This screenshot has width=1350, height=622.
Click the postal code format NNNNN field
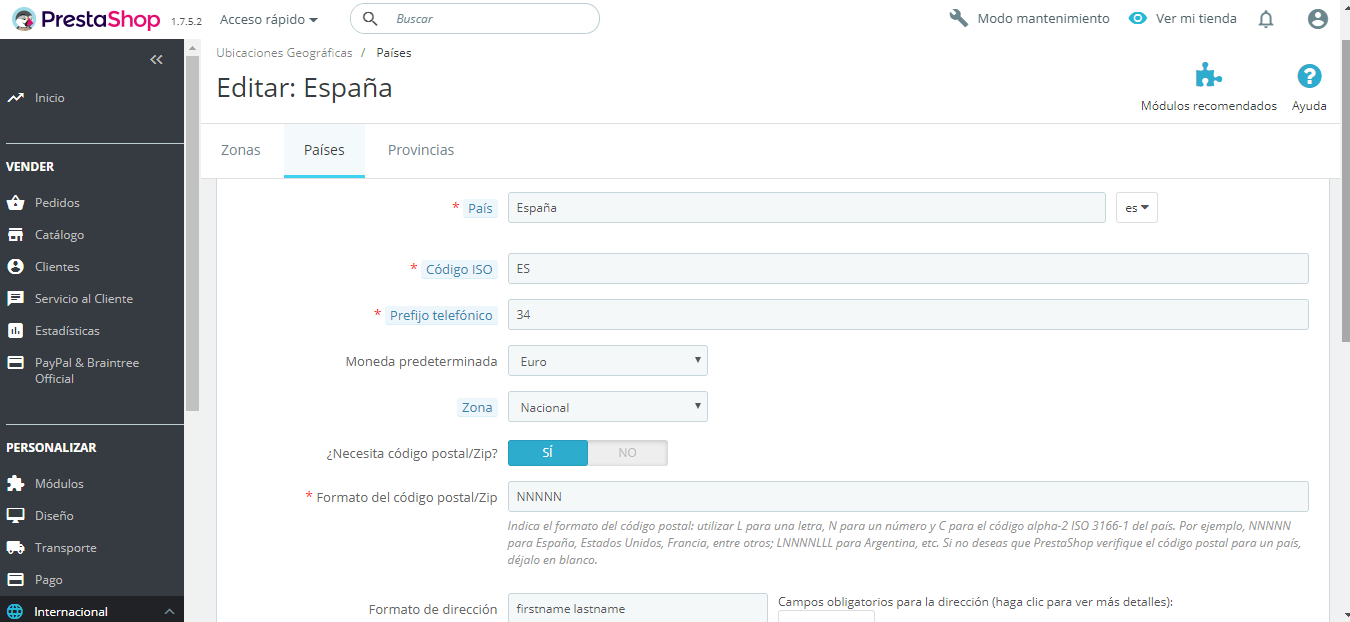(908, 497)
